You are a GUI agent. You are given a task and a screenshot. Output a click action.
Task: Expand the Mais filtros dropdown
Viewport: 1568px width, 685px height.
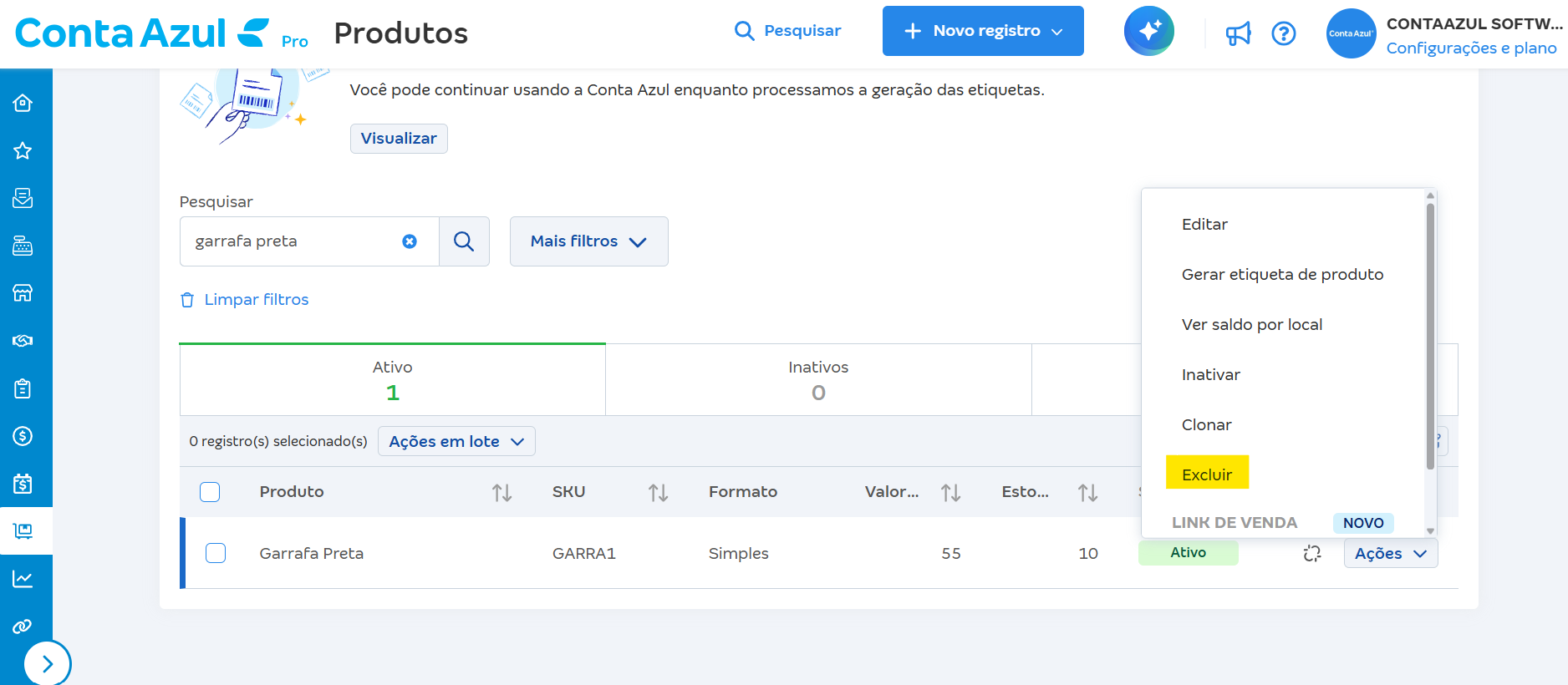tap(588, 241)
